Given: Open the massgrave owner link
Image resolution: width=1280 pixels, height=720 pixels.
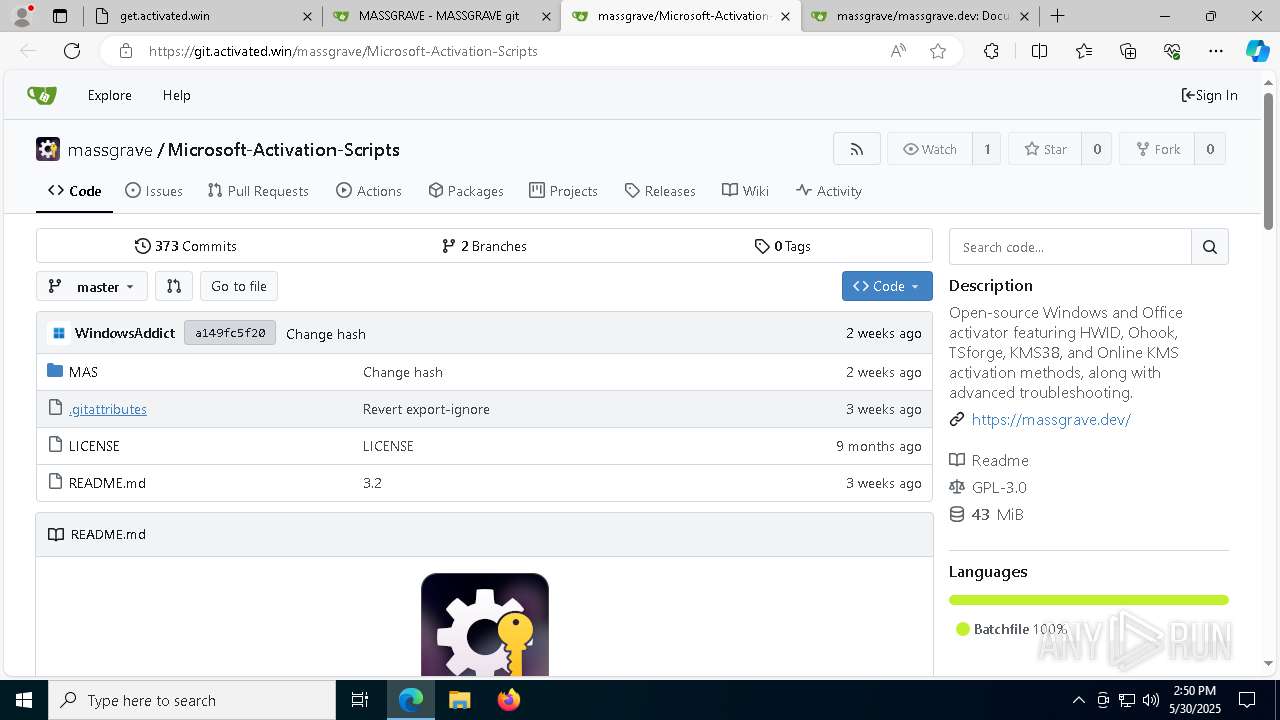Looking at the screenshot, I should (x=110, y=149).
